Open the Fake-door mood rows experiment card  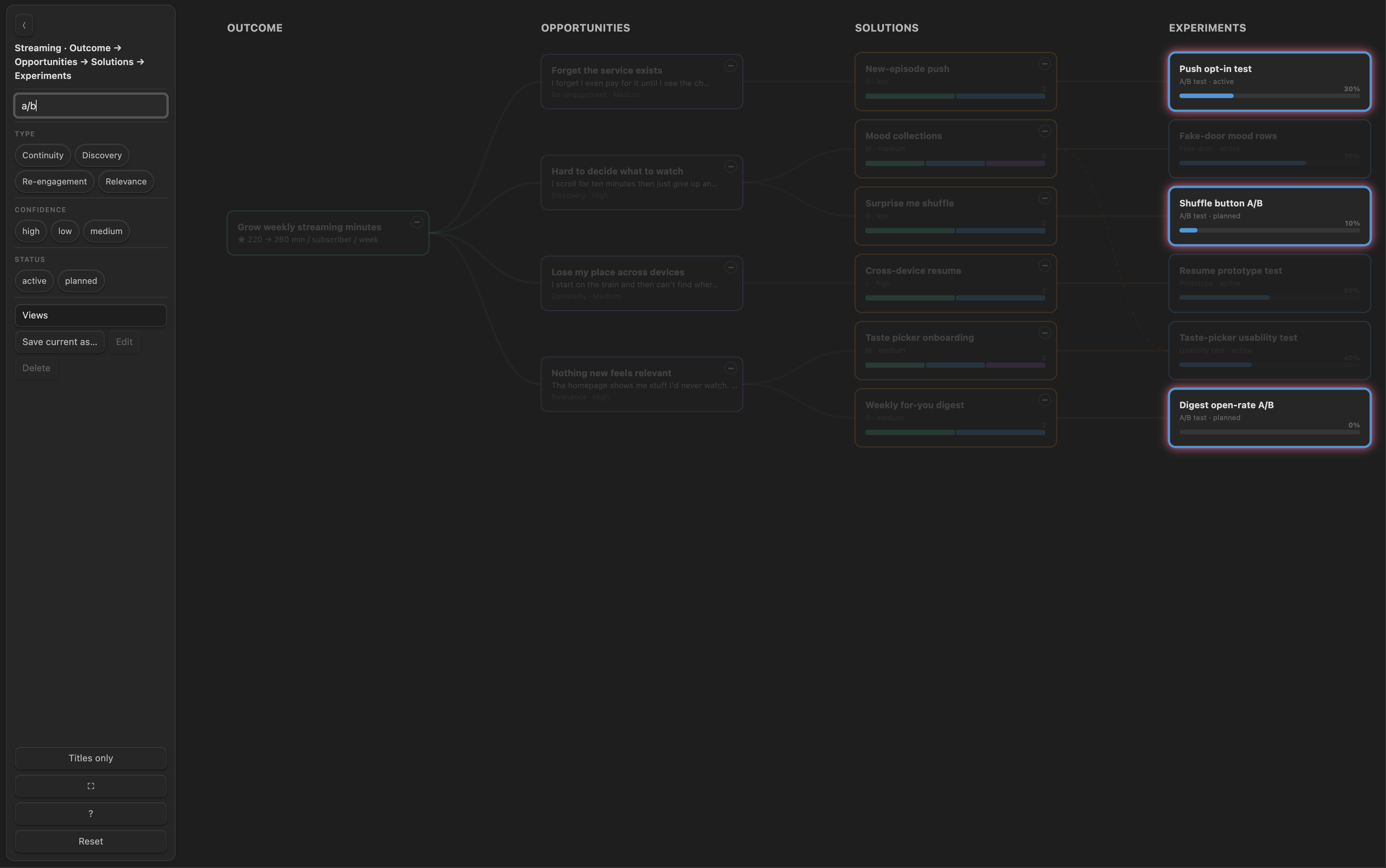point(1269,149)
